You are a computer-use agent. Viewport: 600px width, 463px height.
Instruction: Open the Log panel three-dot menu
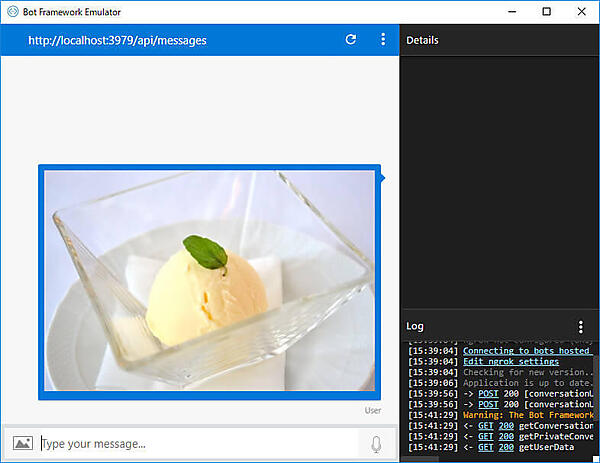click(x=581, y=327)
